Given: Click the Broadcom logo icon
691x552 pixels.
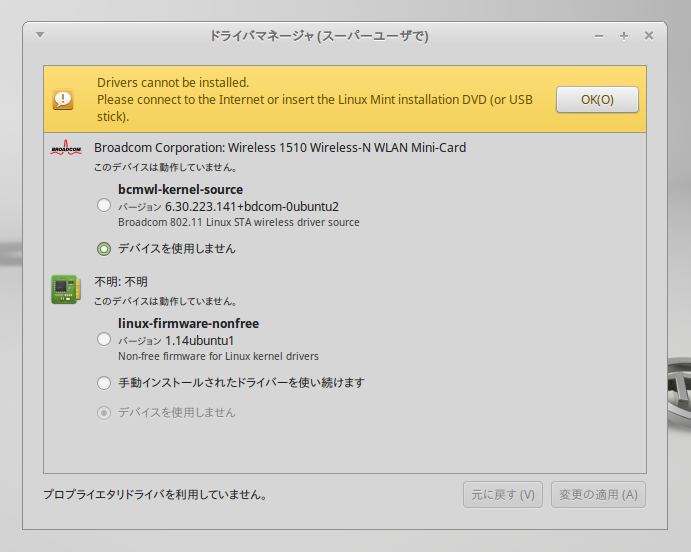Looking at the screenshot, I should pyautogui.click(x=66, y=148).
